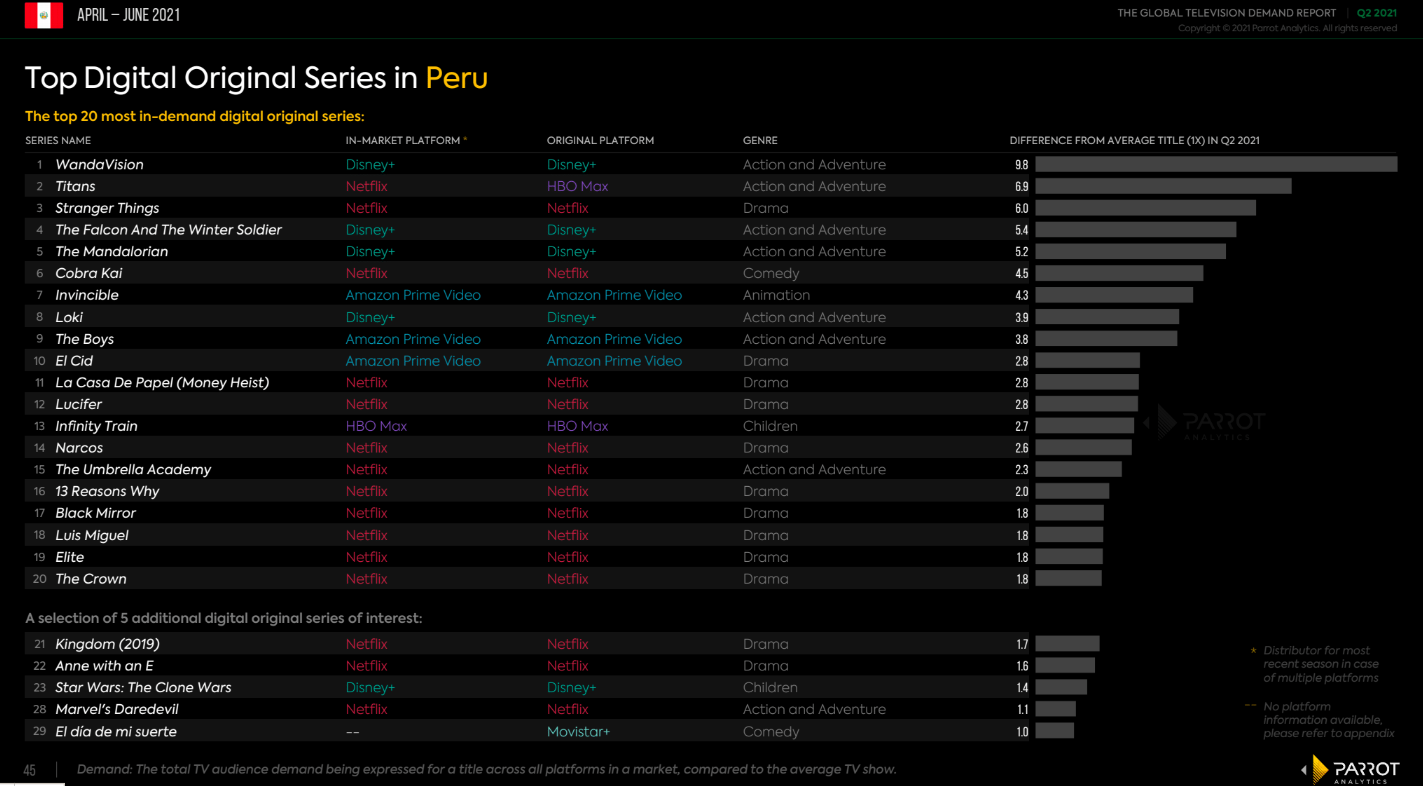
Task: Select the Stranger Things series name
Action: pyautogui.click(x=107, y=208)
